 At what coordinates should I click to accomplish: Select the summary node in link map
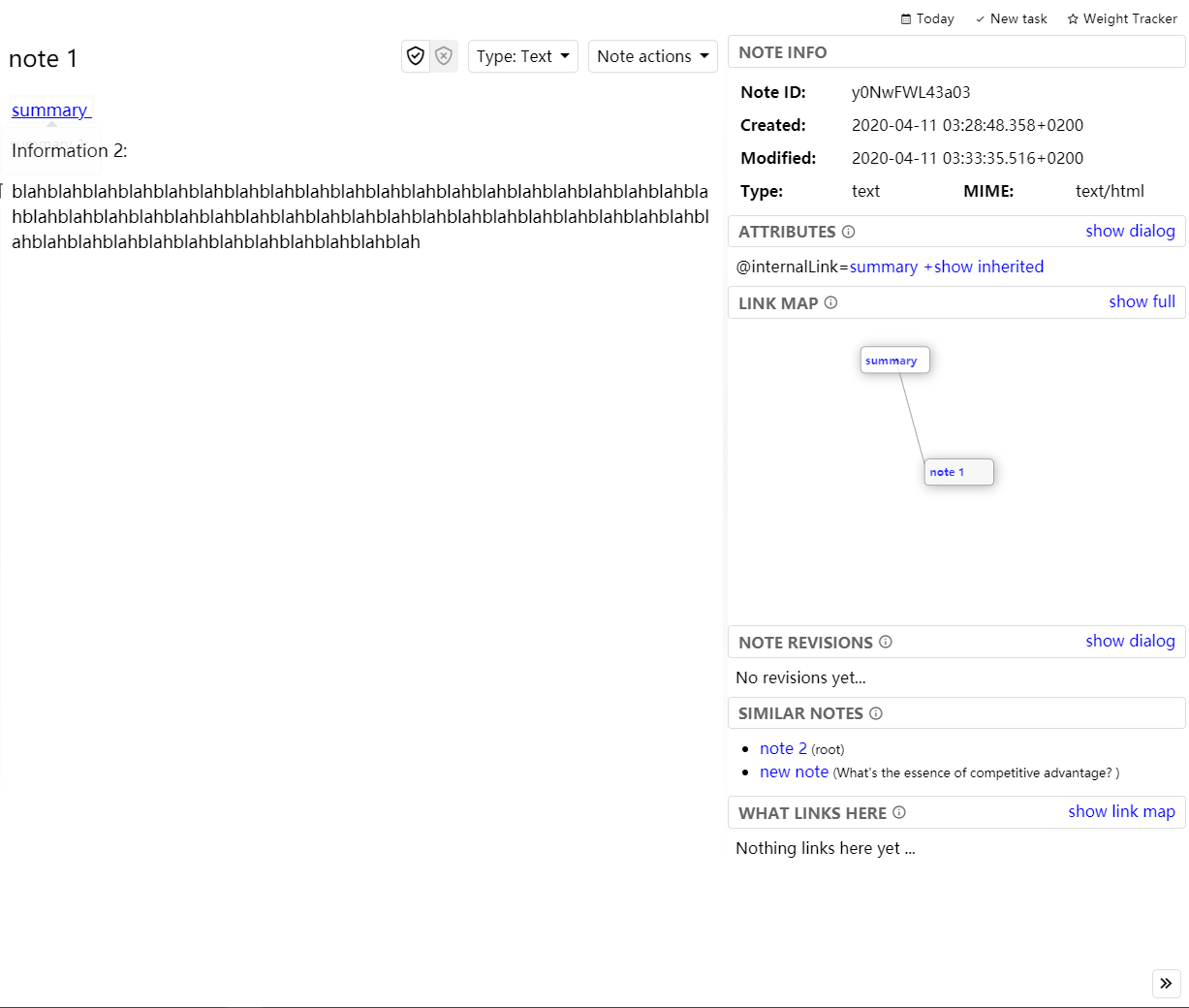(894, 361)
